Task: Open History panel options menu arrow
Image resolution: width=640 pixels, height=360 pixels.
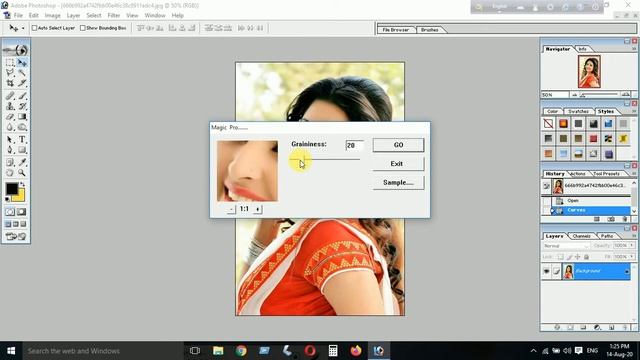Action: [x=634, y=173]
